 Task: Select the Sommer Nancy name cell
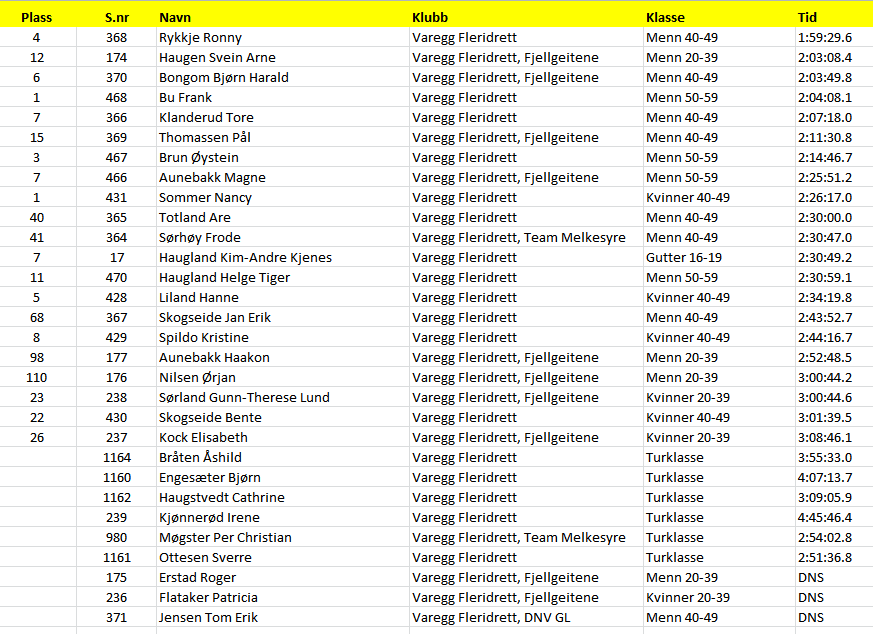205,197
